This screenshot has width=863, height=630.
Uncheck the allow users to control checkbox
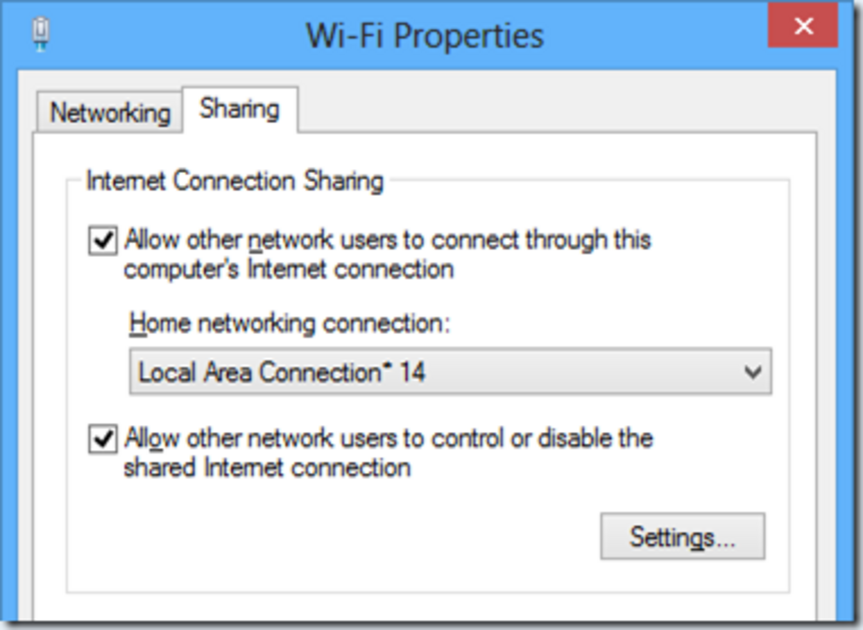(x=103, y=439)
